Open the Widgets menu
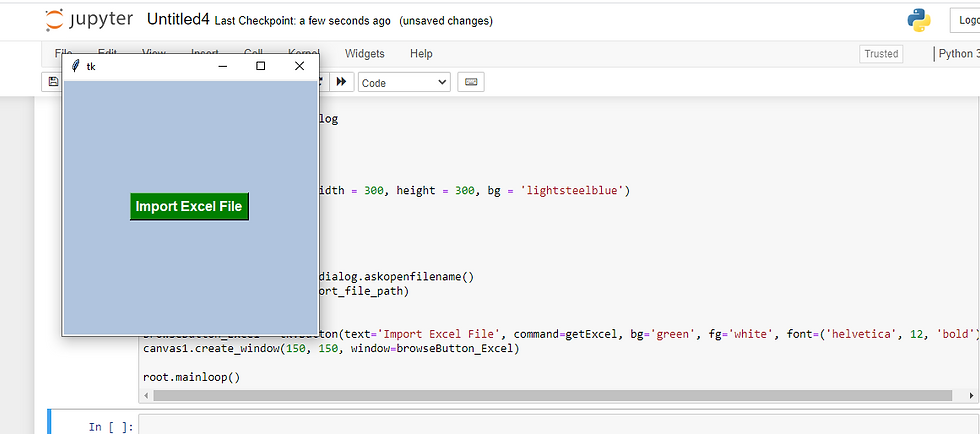The height and width of the screenshot is (434, 980). coord(364,54)
